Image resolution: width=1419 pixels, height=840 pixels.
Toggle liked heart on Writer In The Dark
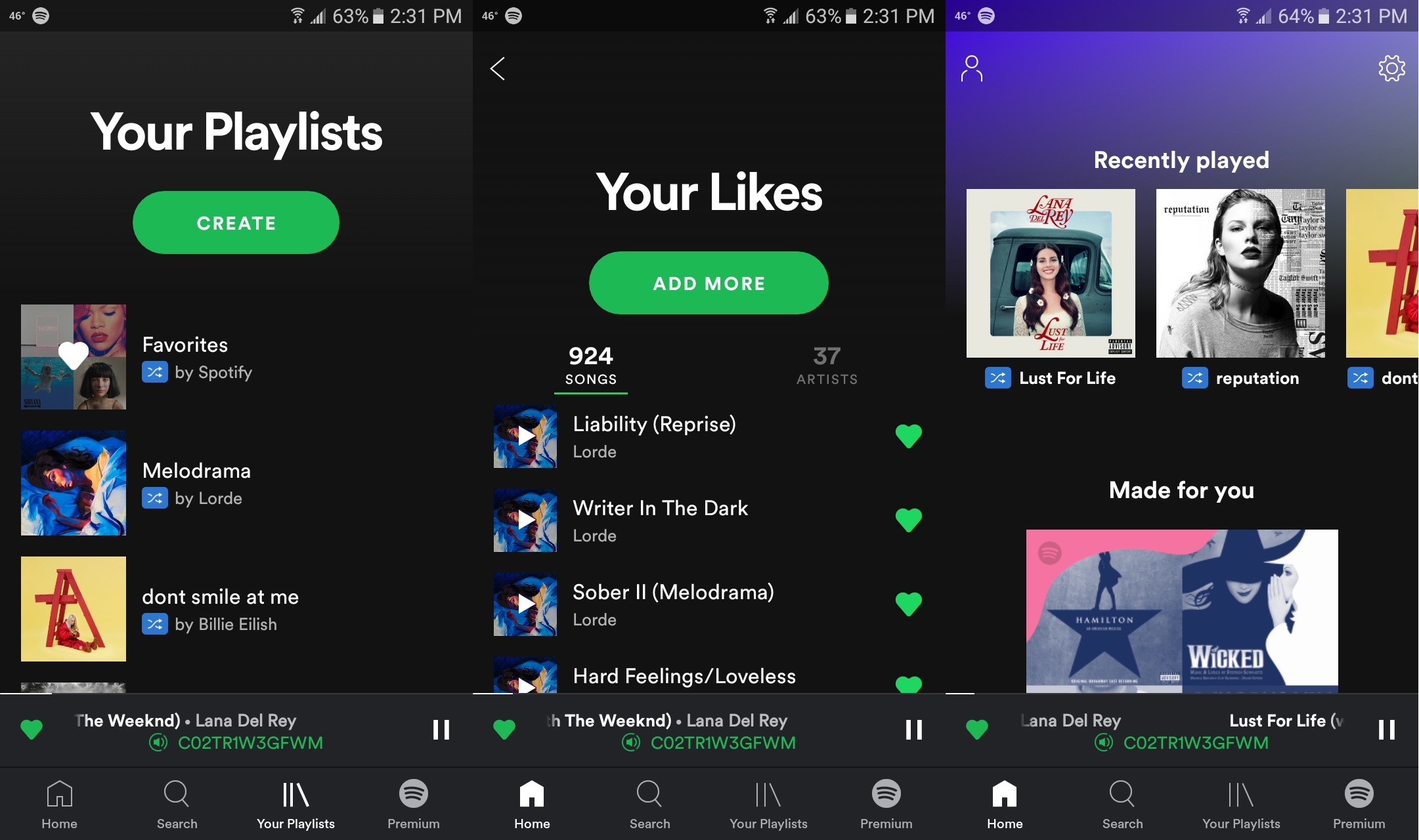pos(908,519)
